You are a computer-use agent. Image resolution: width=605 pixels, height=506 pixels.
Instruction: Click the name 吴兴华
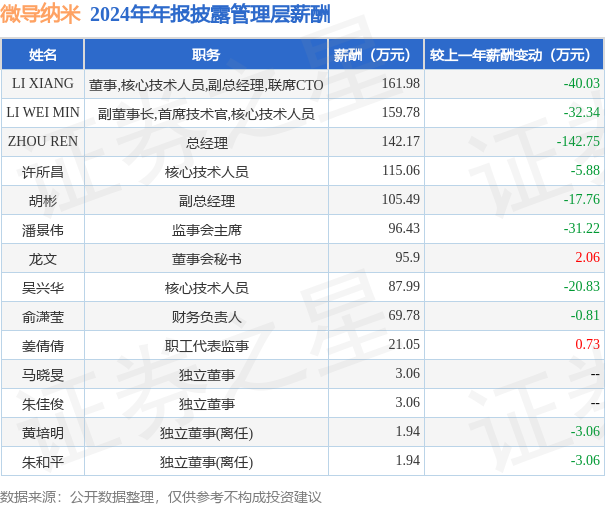(43, 288)
